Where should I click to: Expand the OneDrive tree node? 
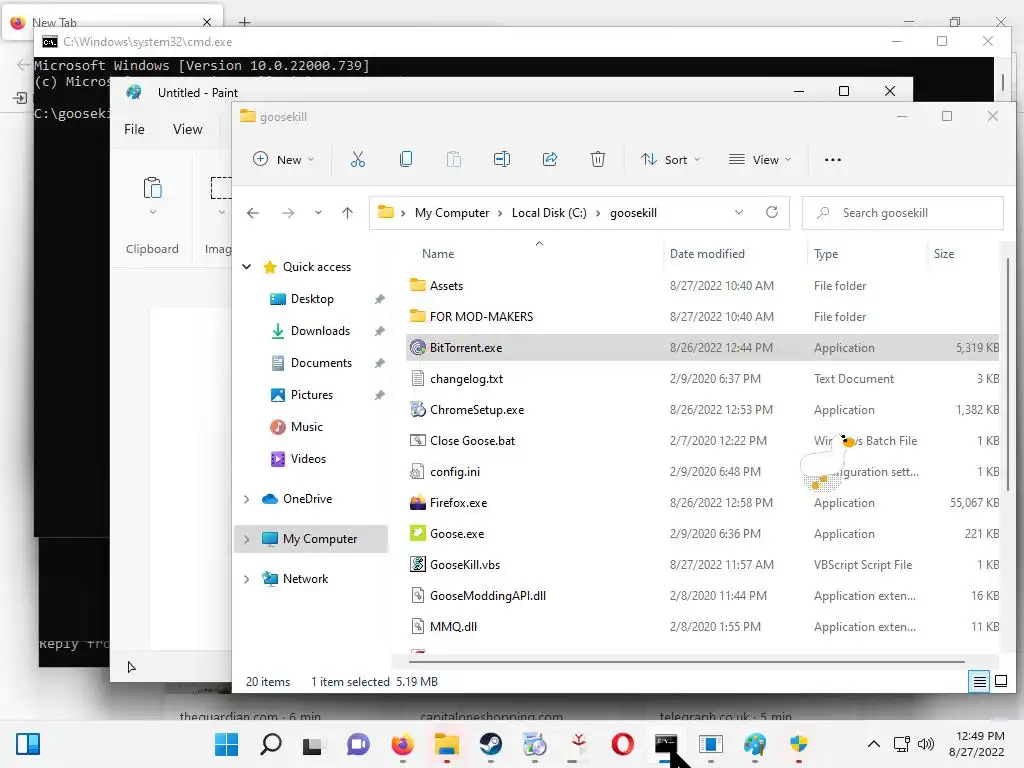[x=247, y=499]
